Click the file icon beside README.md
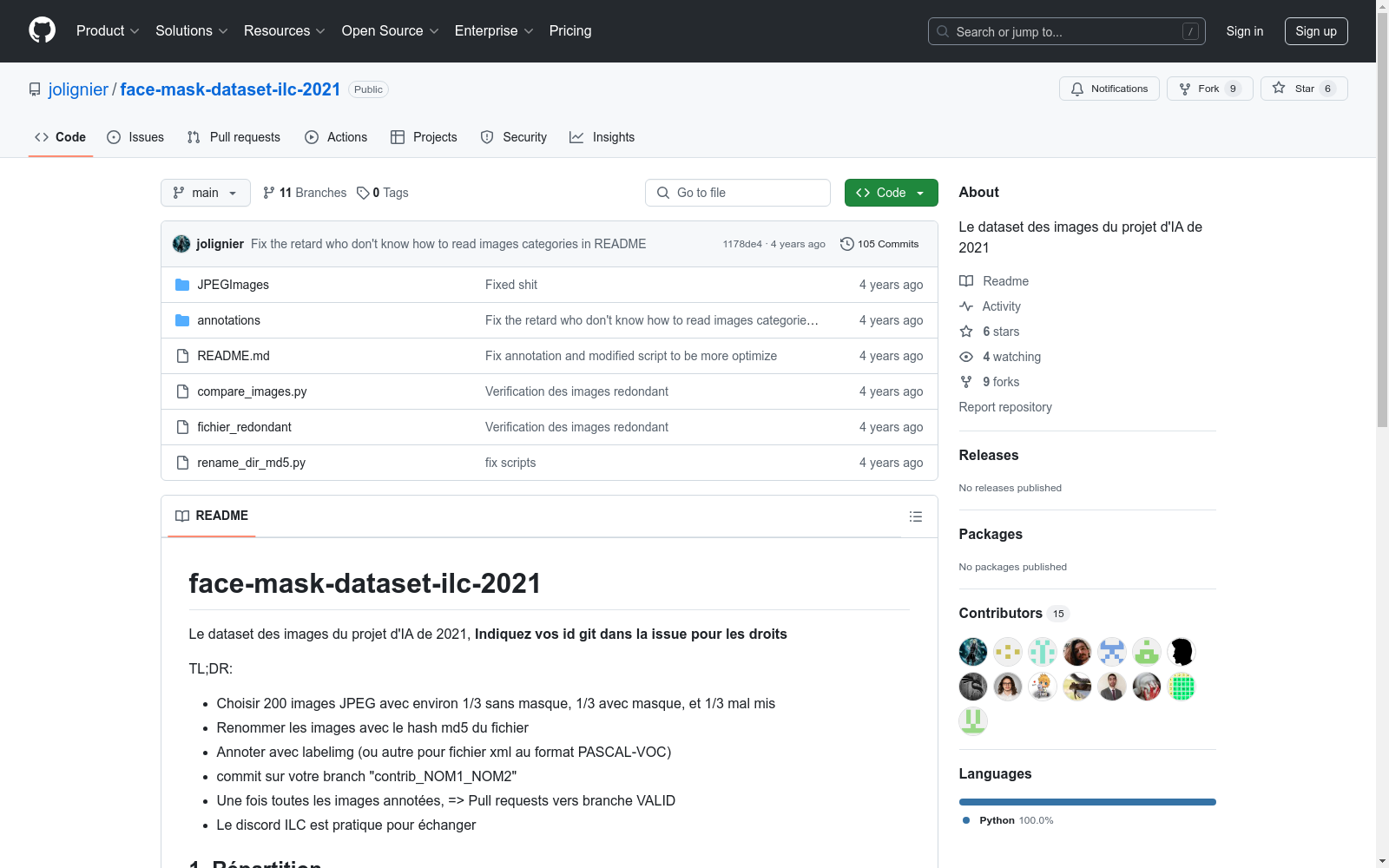 pos(182,356)
